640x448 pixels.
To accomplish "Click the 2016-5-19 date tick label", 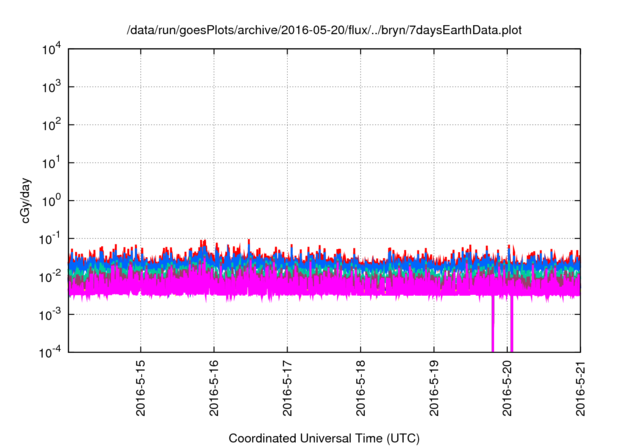I will 434,388.
